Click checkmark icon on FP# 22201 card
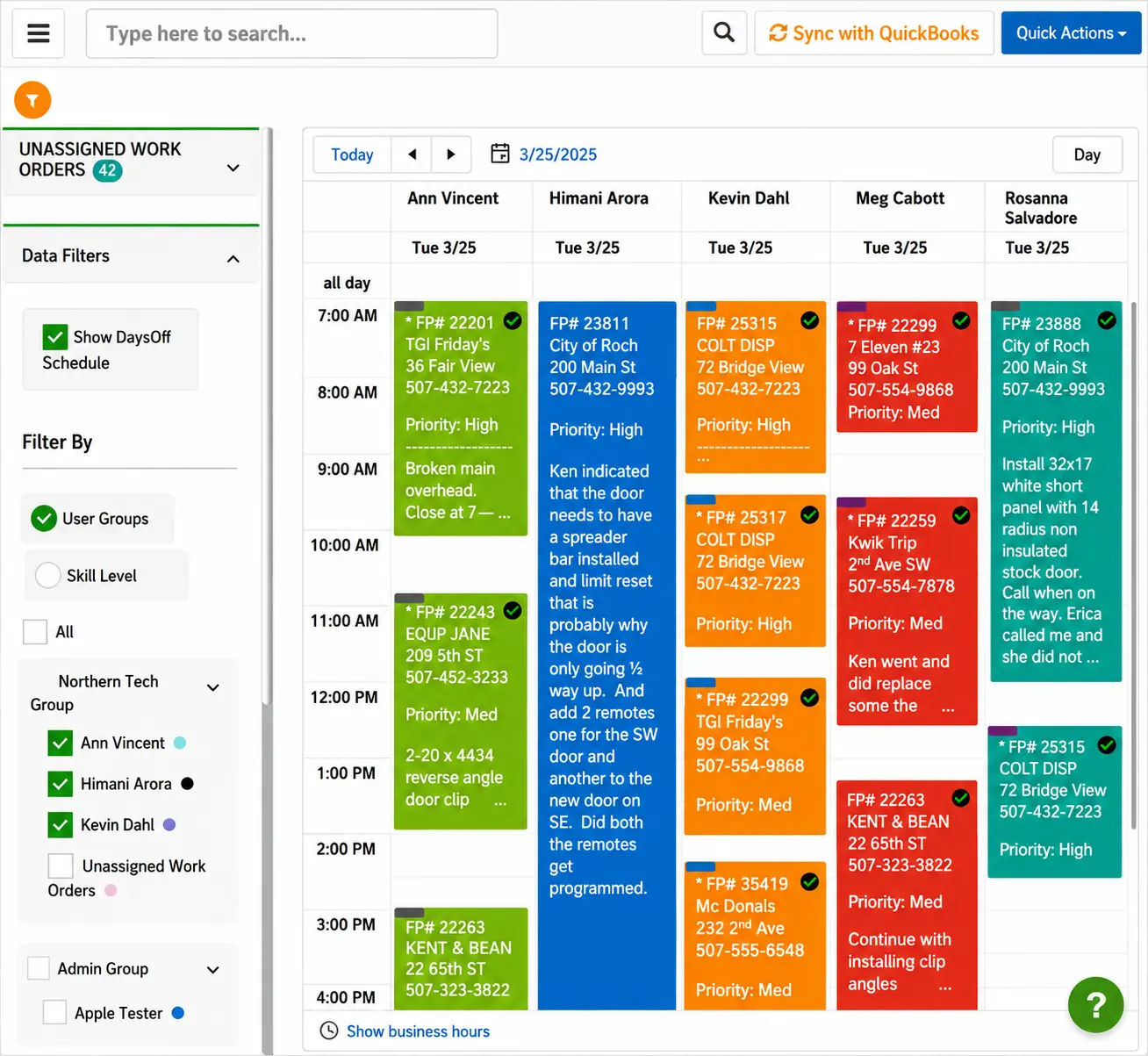1148x1056 pixels. point(513,320)
